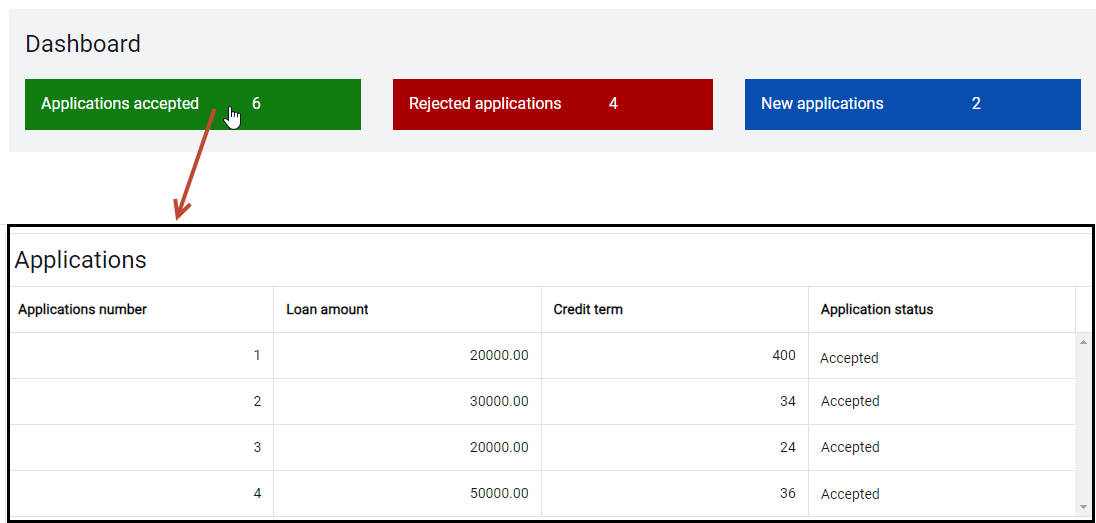This screenshot has height=523, width=1096.
Task: Open the green Applications accepted tile
Action: [193, 104]
